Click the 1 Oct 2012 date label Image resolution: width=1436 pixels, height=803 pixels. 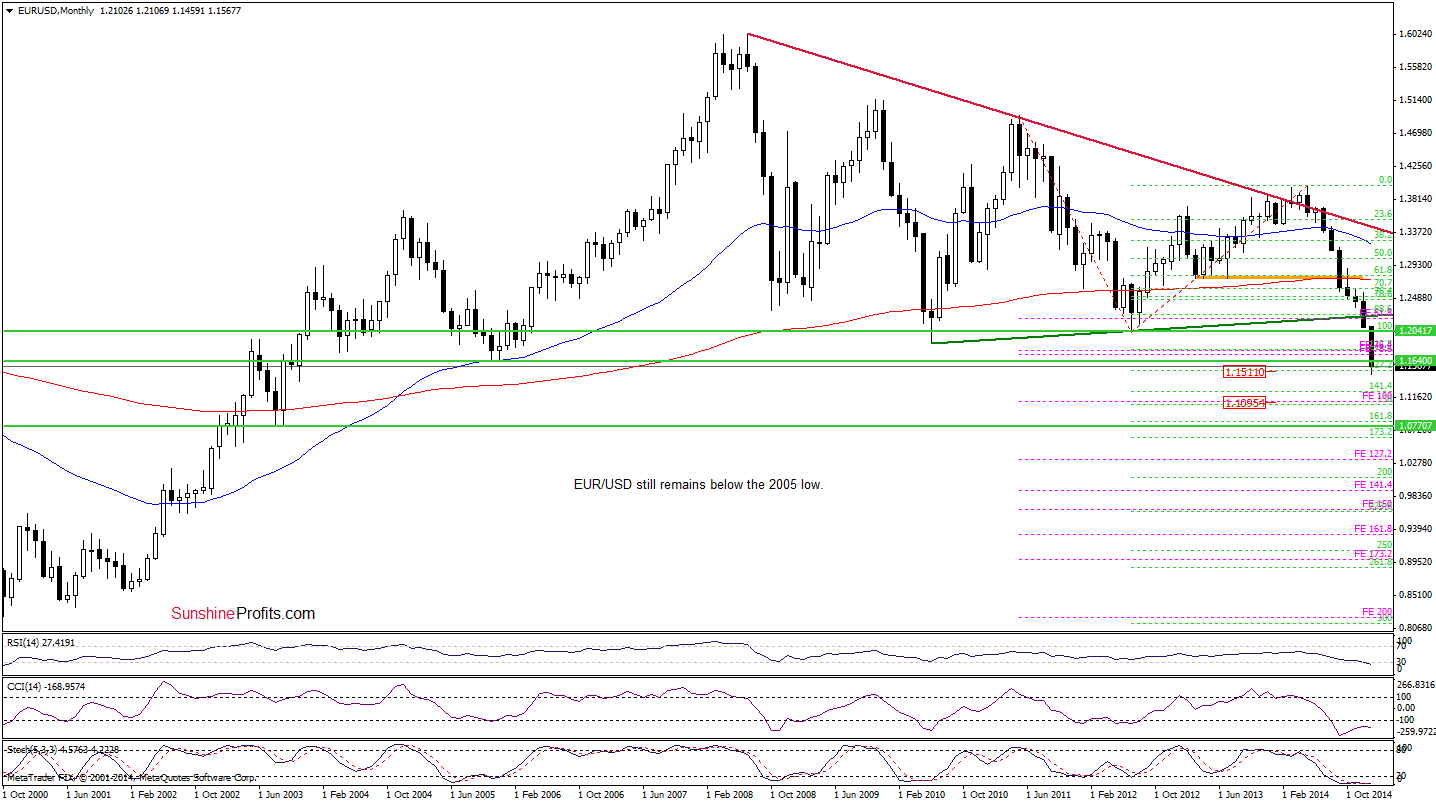point(1177,793)
